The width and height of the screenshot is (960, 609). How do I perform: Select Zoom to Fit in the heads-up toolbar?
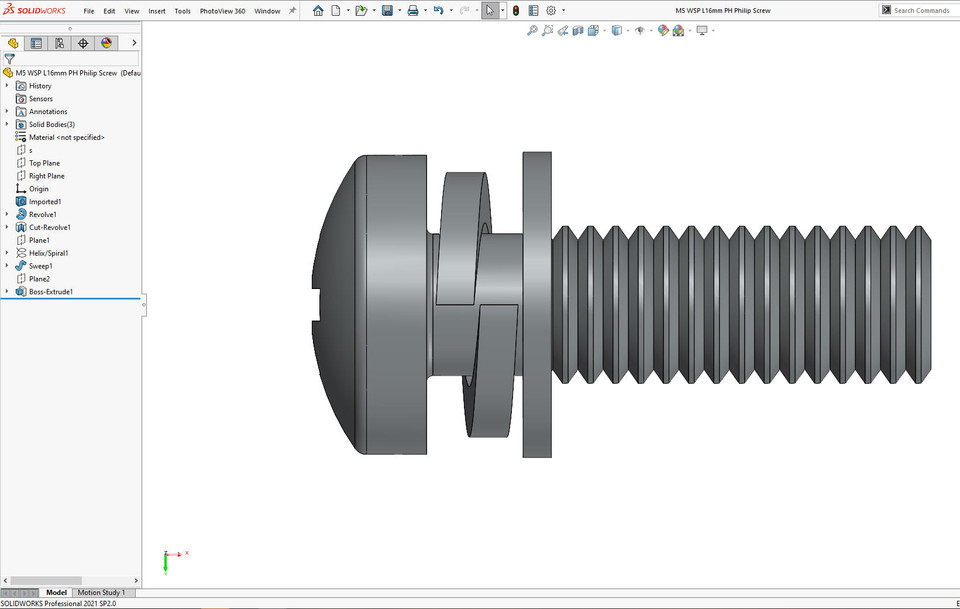[x=532, y=30]
